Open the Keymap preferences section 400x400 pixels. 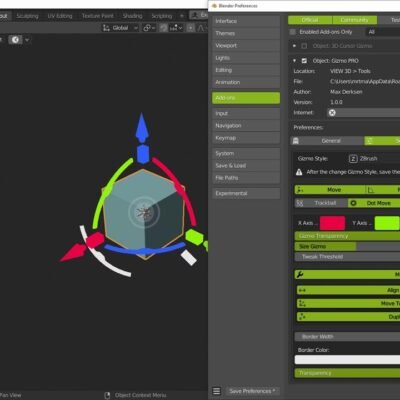pos(246,138)
